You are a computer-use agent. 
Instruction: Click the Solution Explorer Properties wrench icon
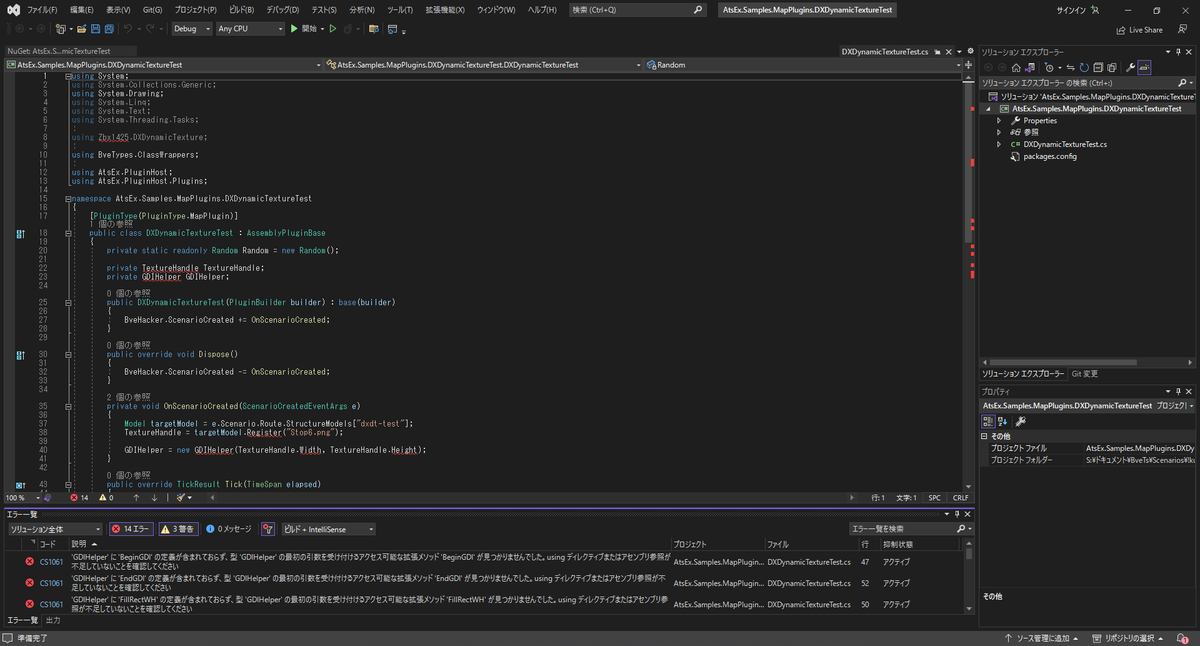click(x=1130, y=67)
